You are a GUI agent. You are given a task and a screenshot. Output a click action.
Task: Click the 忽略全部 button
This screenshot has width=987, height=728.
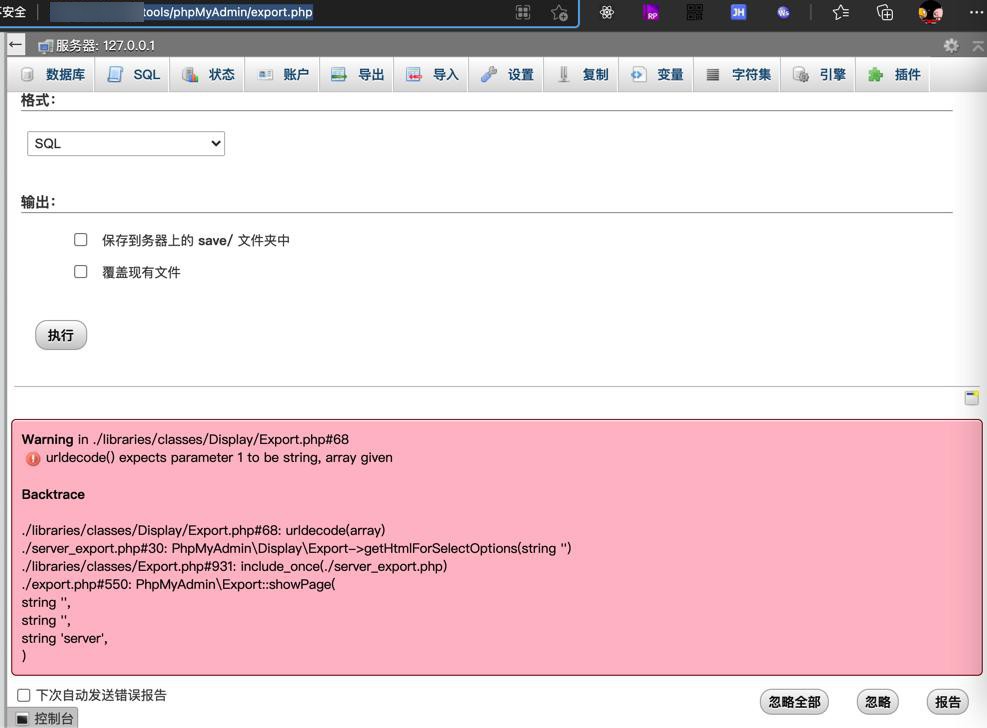click(x=794, y=702)
